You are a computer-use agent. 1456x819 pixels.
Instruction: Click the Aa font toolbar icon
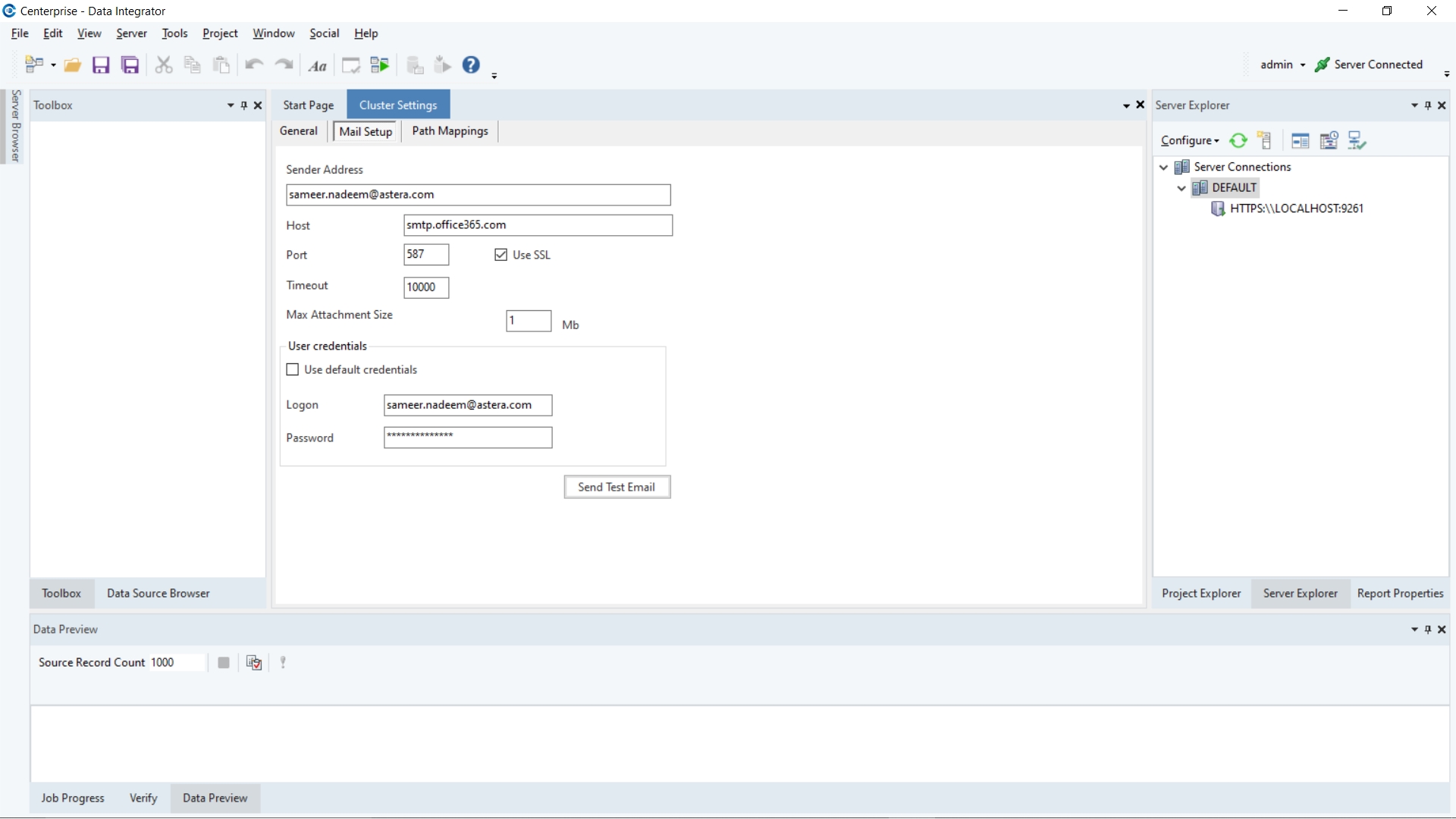click(x=317, y=66)
